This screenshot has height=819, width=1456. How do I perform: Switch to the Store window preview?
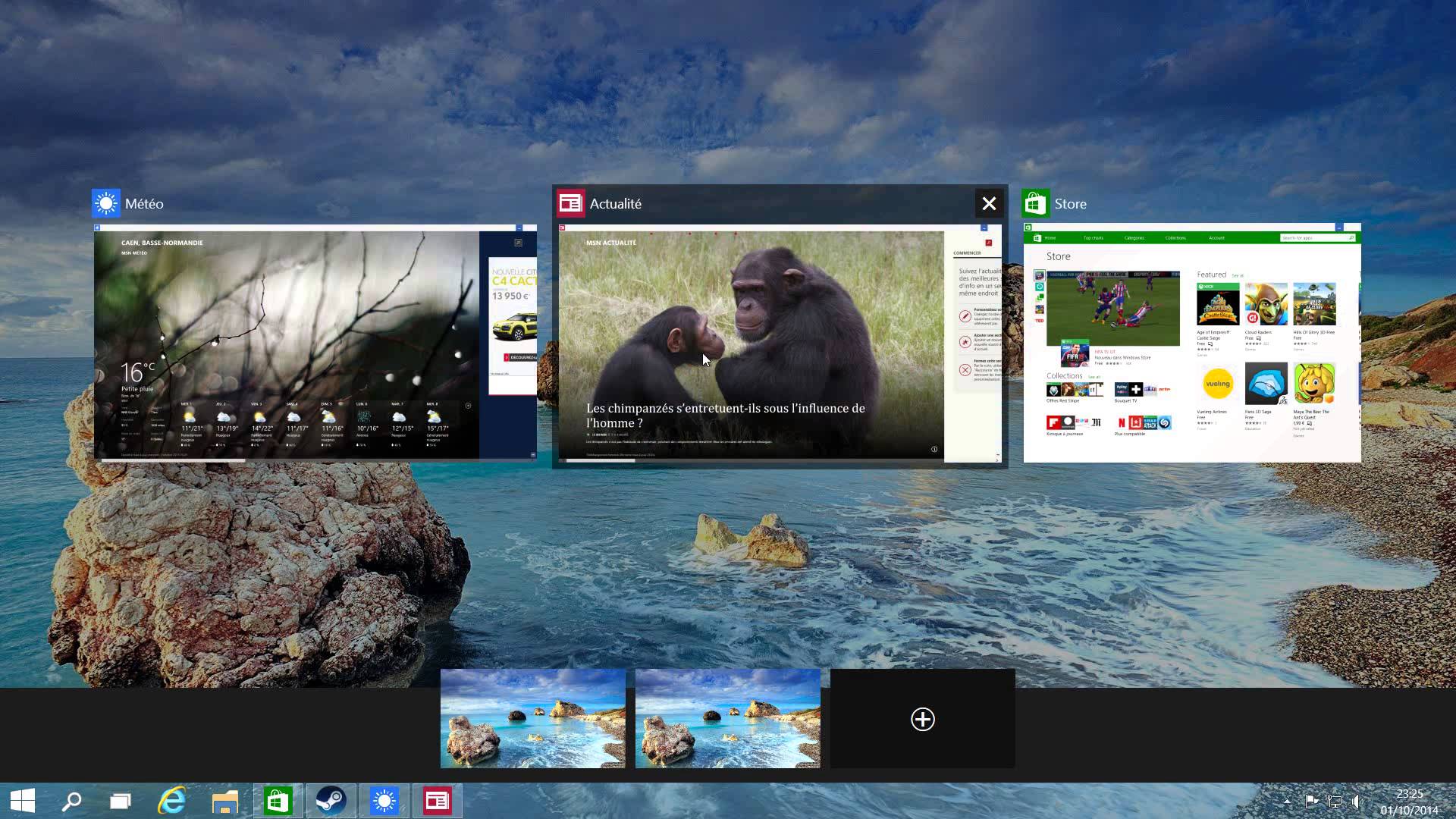1192,343
